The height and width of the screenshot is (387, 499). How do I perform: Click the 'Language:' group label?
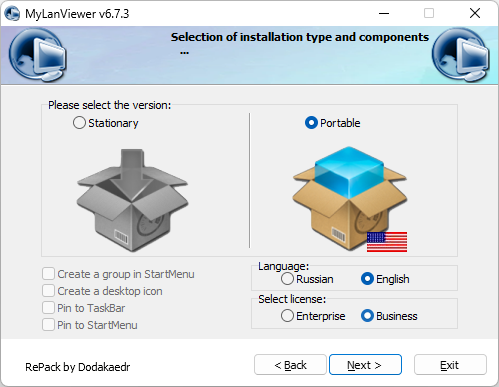(x=284, y=266)
